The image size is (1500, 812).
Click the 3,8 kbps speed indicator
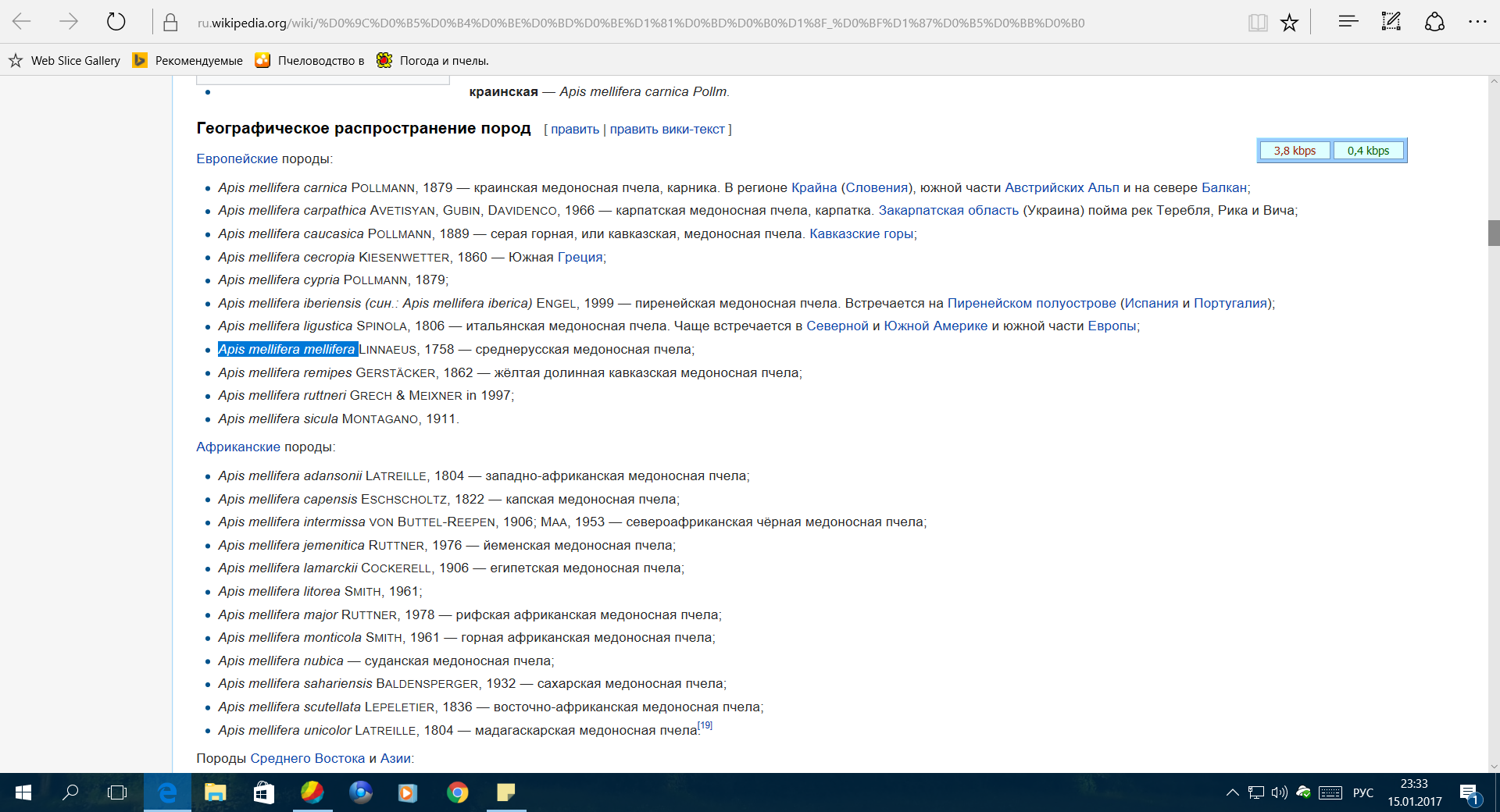(x=1295, y=151)
